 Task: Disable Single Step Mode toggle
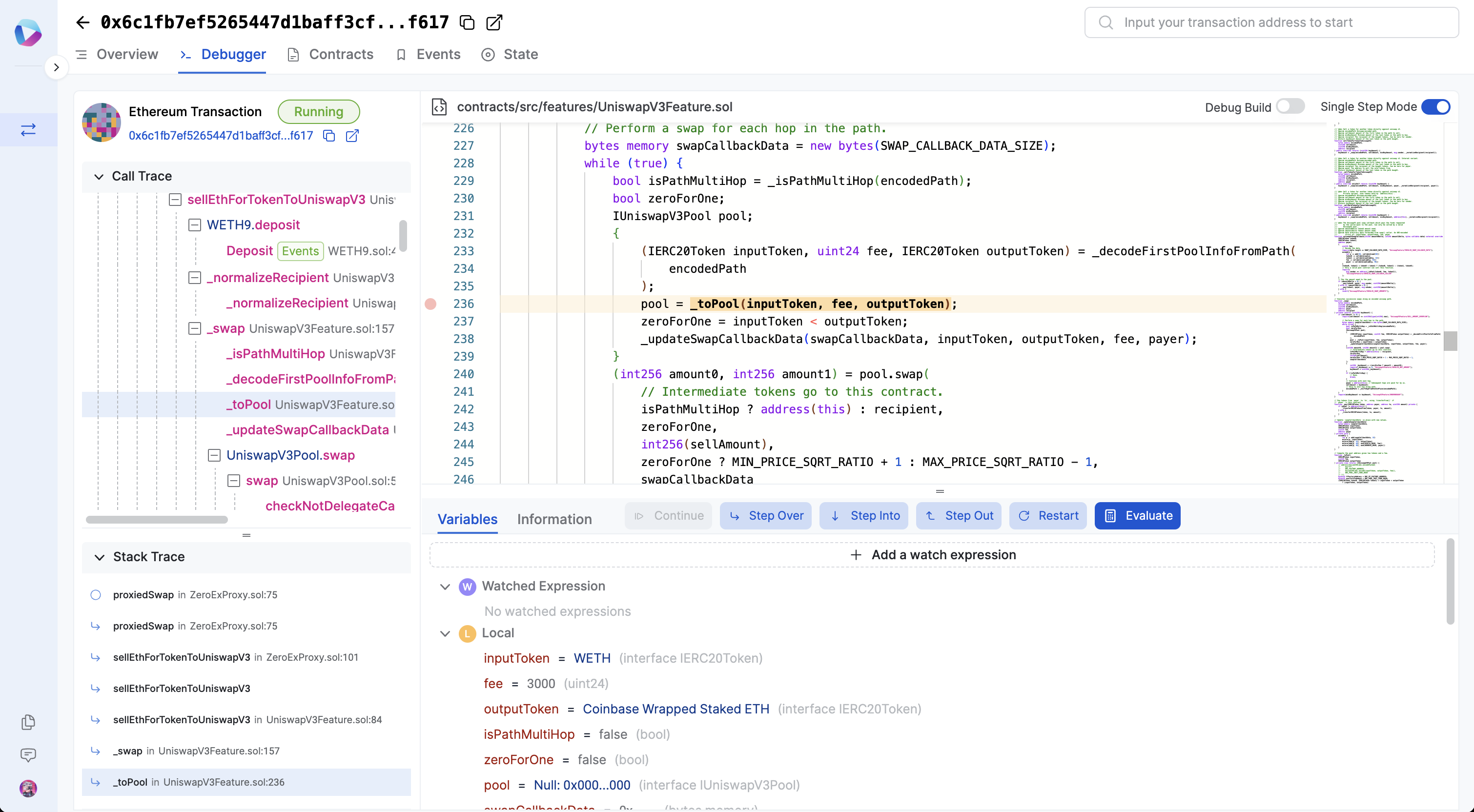[1435, 106]
